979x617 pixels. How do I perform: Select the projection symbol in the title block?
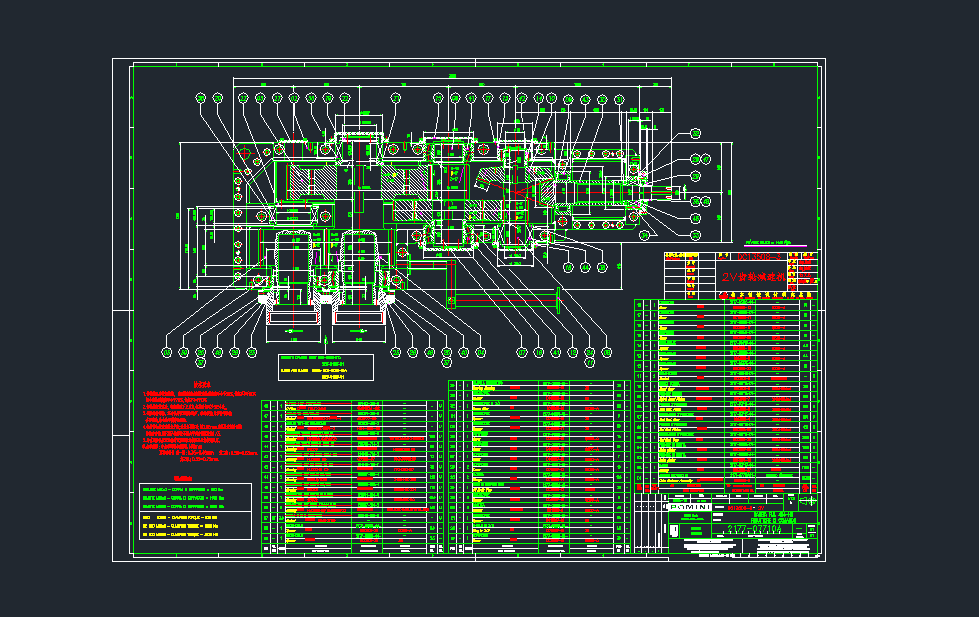[x=805, y=500]
